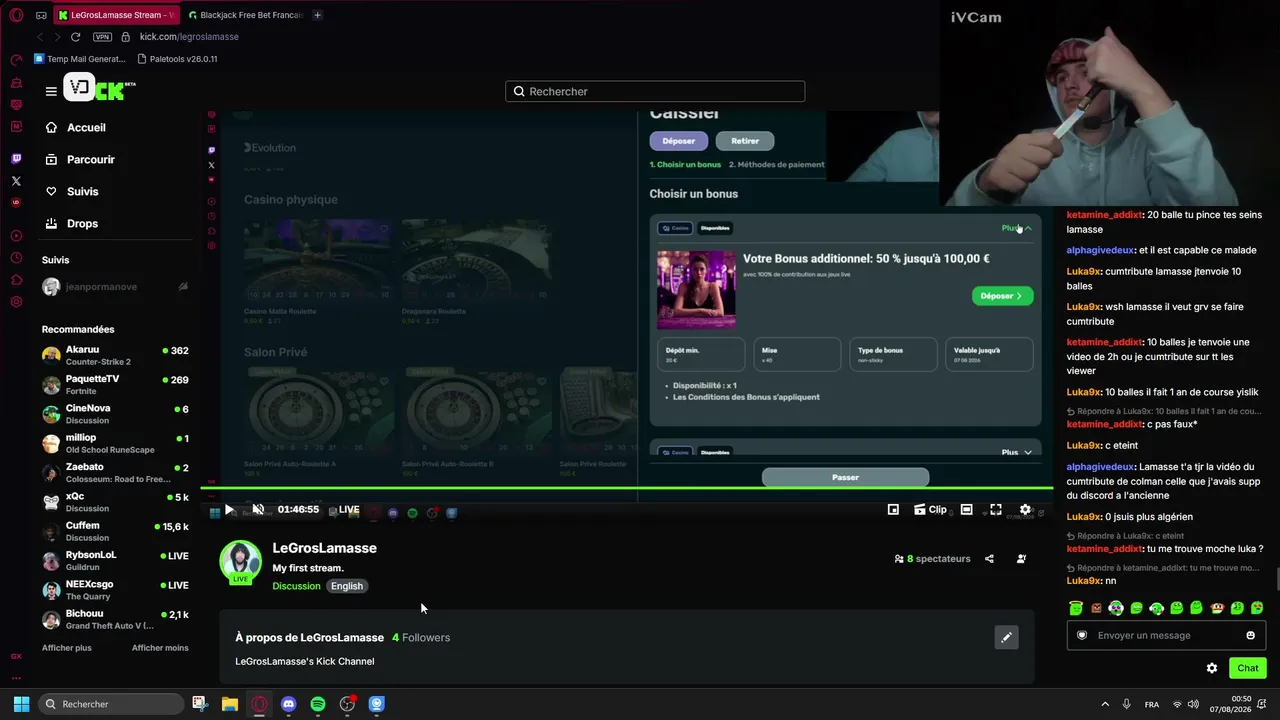The height and width of the screenshot is (720, 1280).
Task: Open the Opera main menu logo
Action: (x=16, y=15)
